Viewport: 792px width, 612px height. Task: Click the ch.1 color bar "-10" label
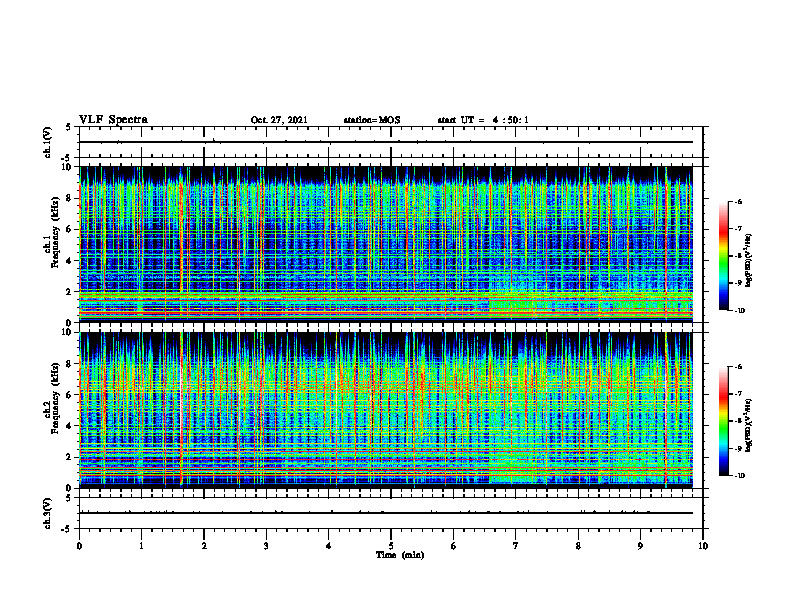[x=739, y=311]
